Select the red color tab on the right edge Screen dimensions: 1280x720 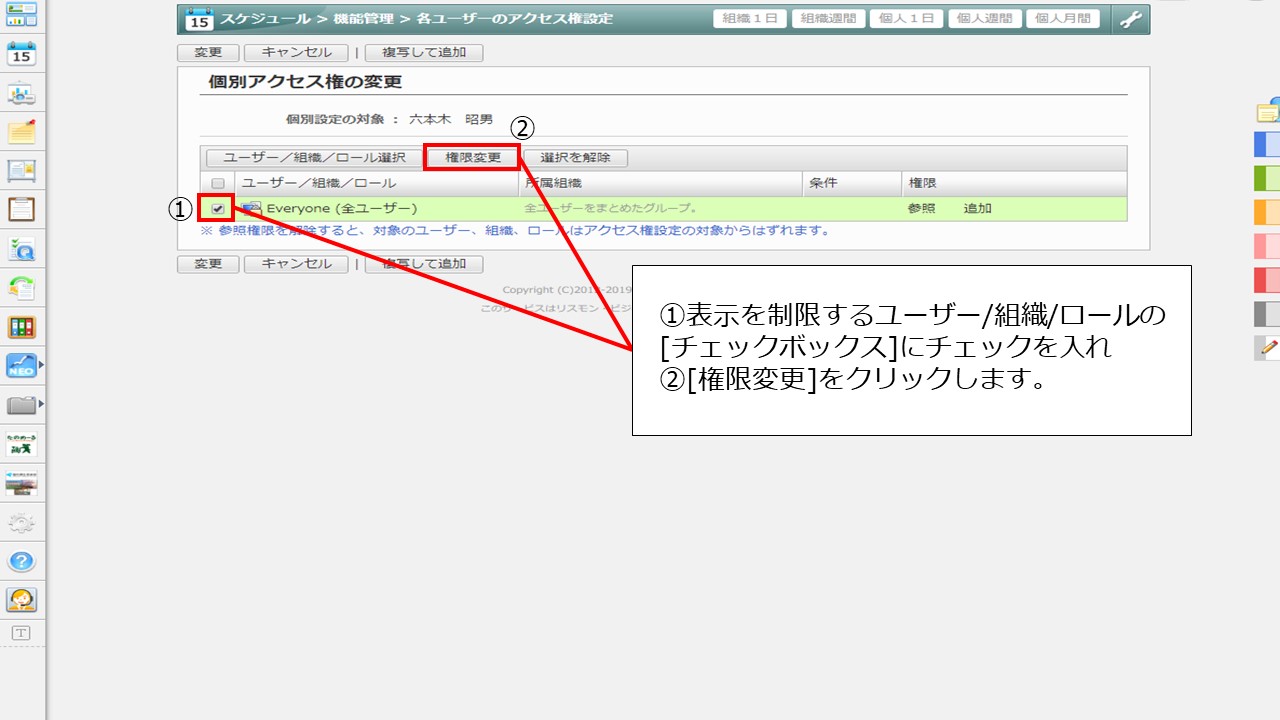click(1267, 280)
